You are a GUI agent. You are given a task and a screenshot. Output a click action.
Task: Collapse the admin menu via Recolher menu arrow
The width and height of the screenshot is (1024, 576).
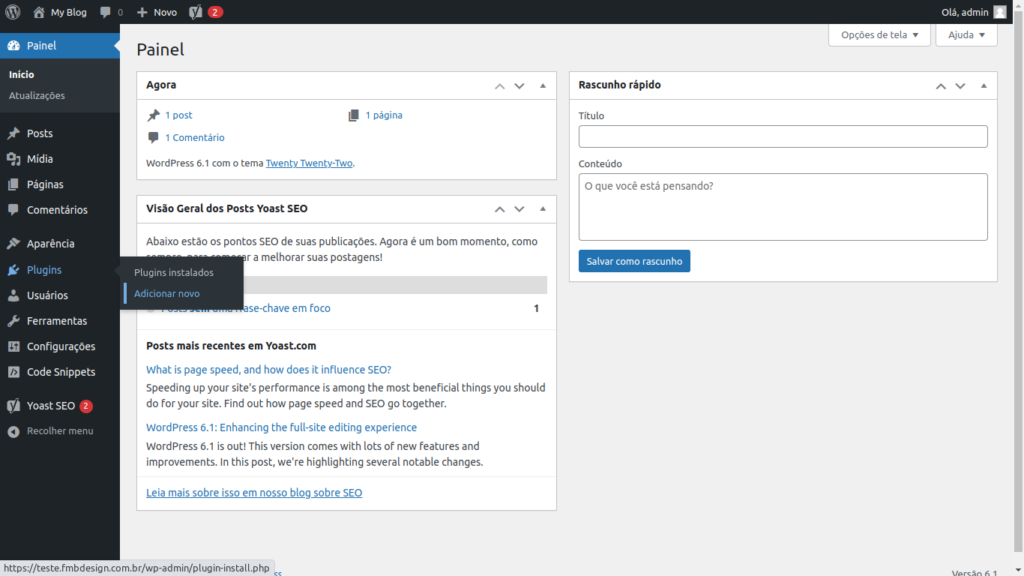tap(11, 431)
